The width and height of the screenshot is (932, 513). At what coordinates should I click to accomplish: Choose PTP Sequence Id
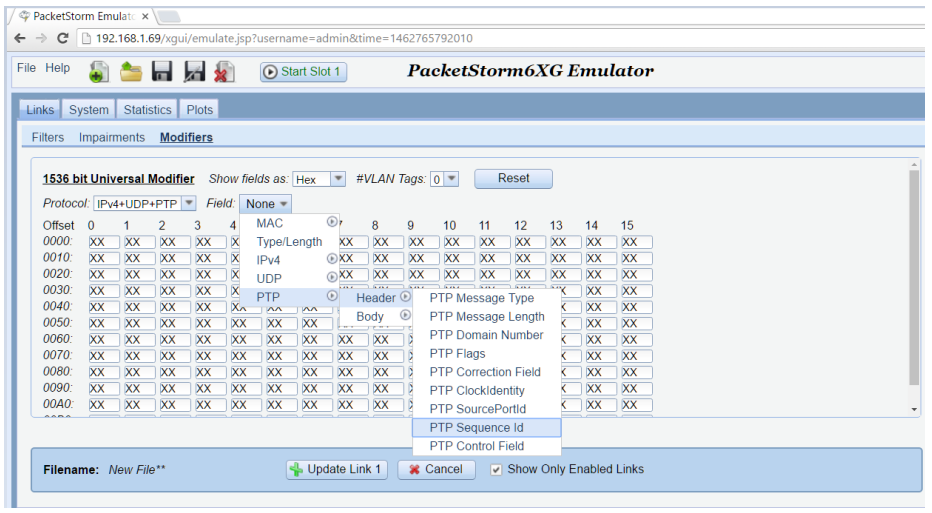(x=486, y=427)
